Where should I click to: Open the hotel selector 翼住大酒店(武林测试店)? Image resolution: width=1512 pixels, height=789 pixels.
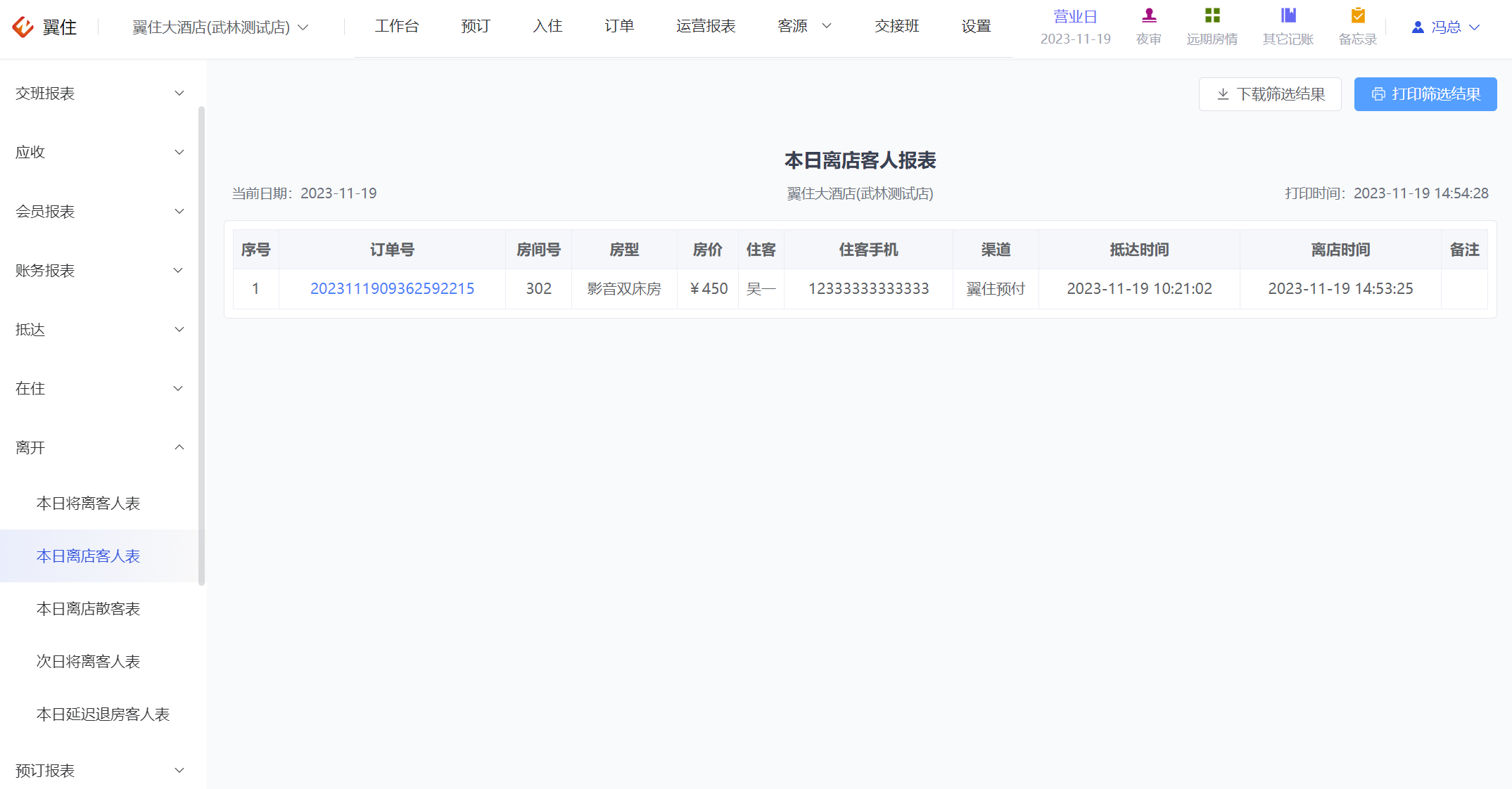[220, 27]
